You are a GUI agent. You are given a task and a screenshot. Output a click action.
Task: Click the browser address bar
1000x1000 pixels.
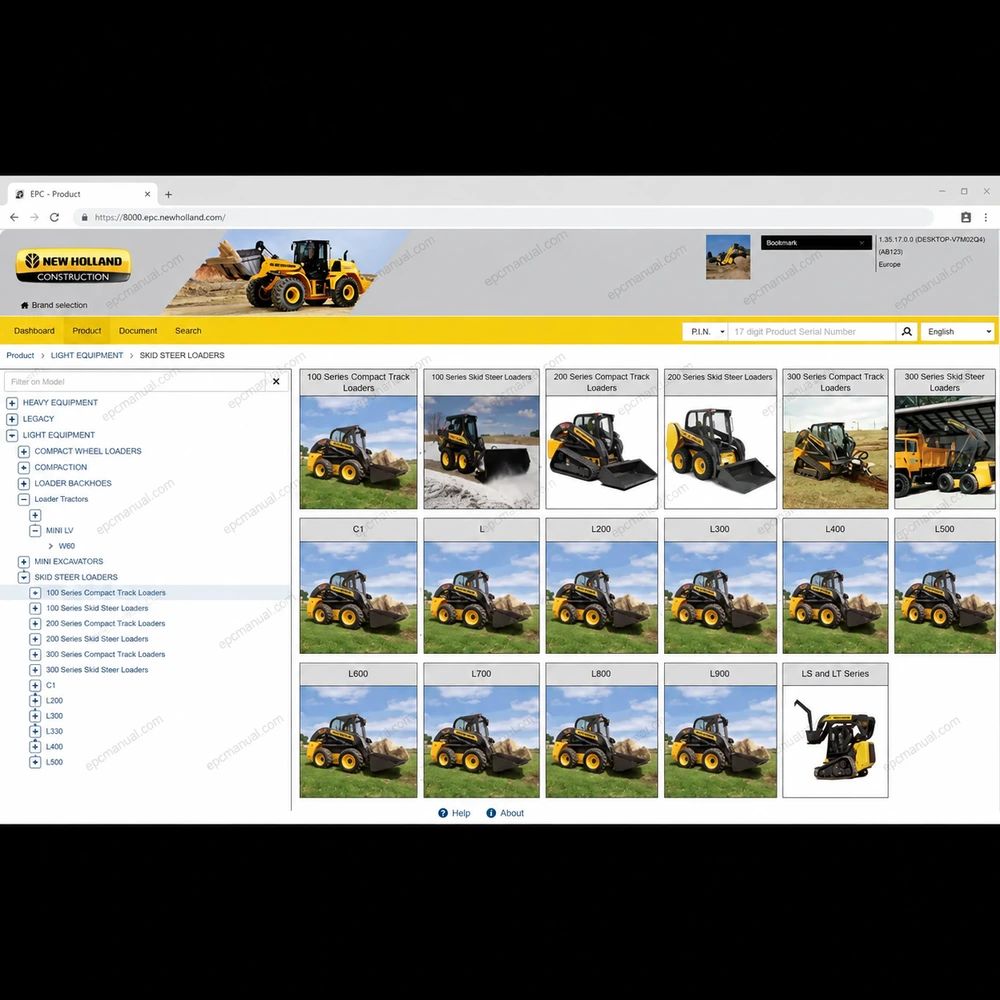504,217
